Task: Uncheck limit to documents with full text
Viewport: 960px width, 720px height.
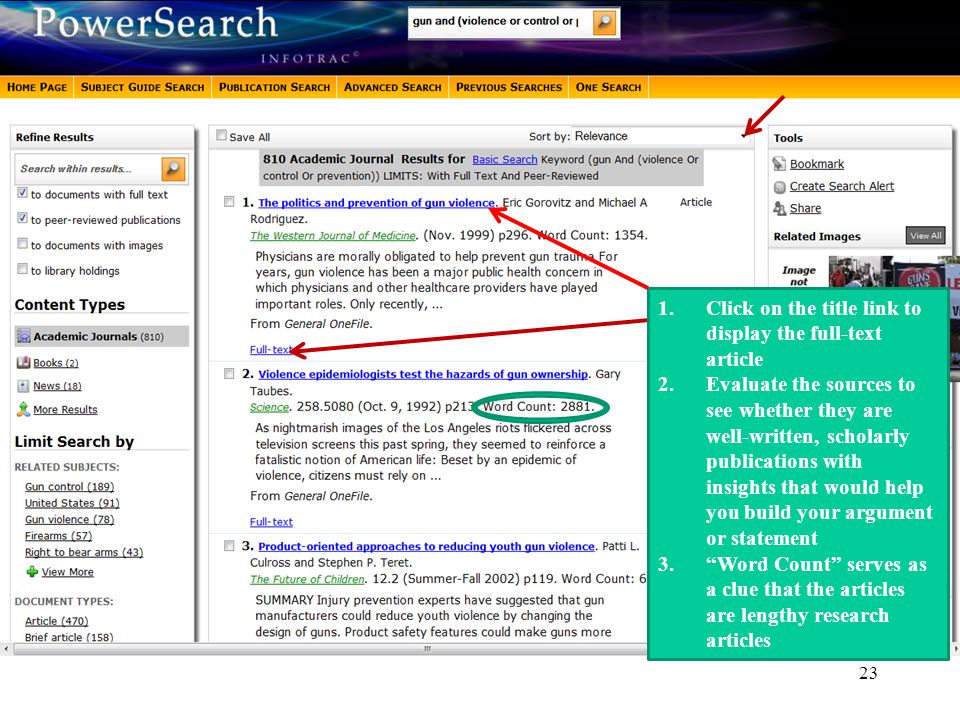Action: 23,193
